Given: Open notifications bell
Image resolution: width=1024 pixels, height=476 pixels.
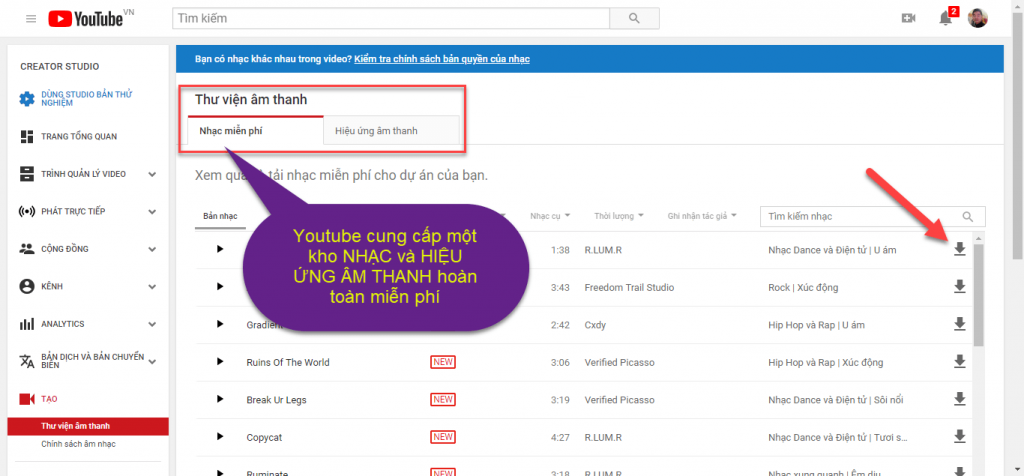Looking at the screenshot, I should pos(946,18).
